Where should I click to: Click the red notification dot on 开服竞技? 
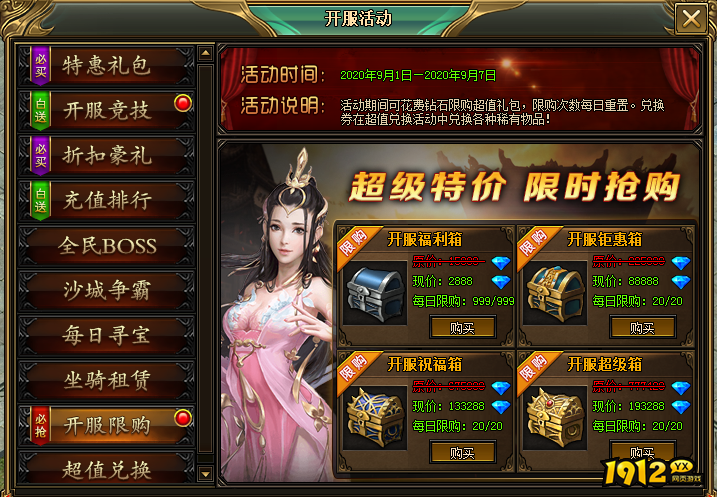(183, 103)
